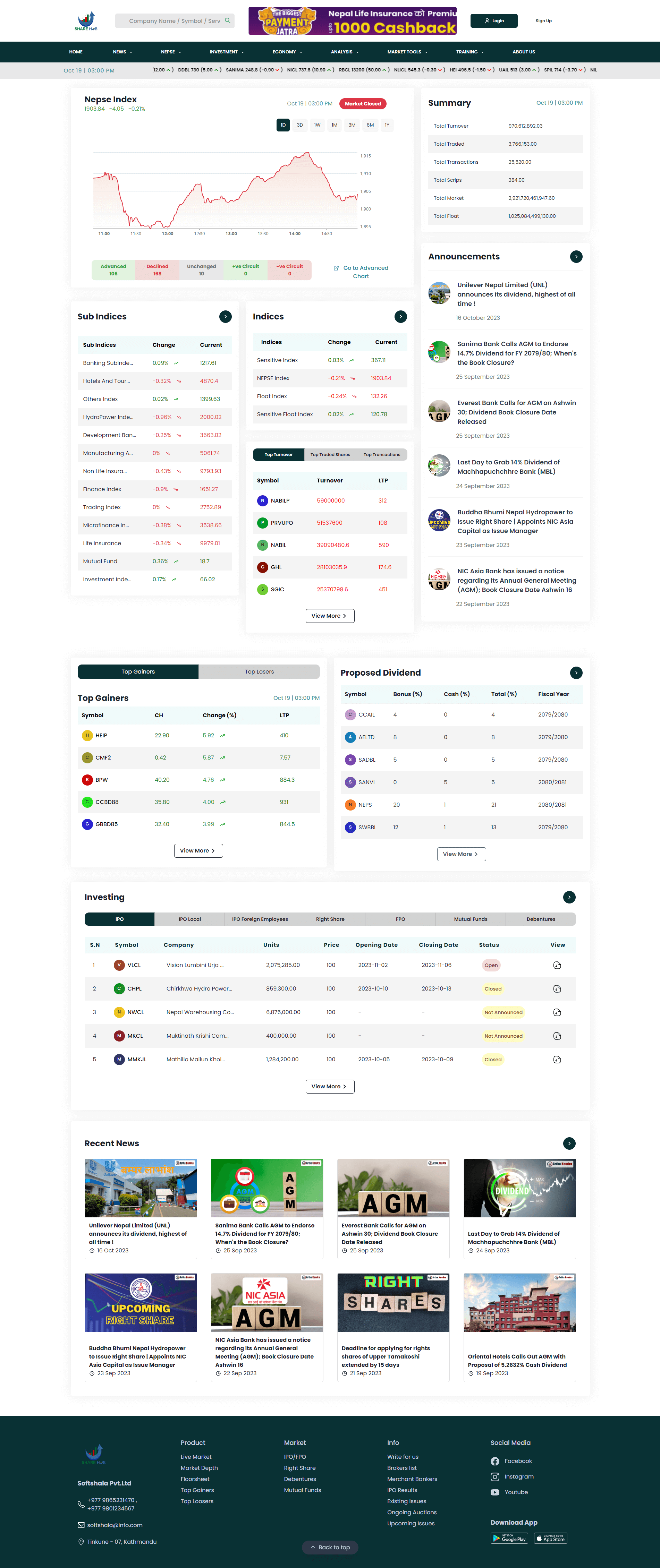Viewport: 660px width, 1568px height.
Task: Select the 6M chart range
Action: (x=370, y=125)
